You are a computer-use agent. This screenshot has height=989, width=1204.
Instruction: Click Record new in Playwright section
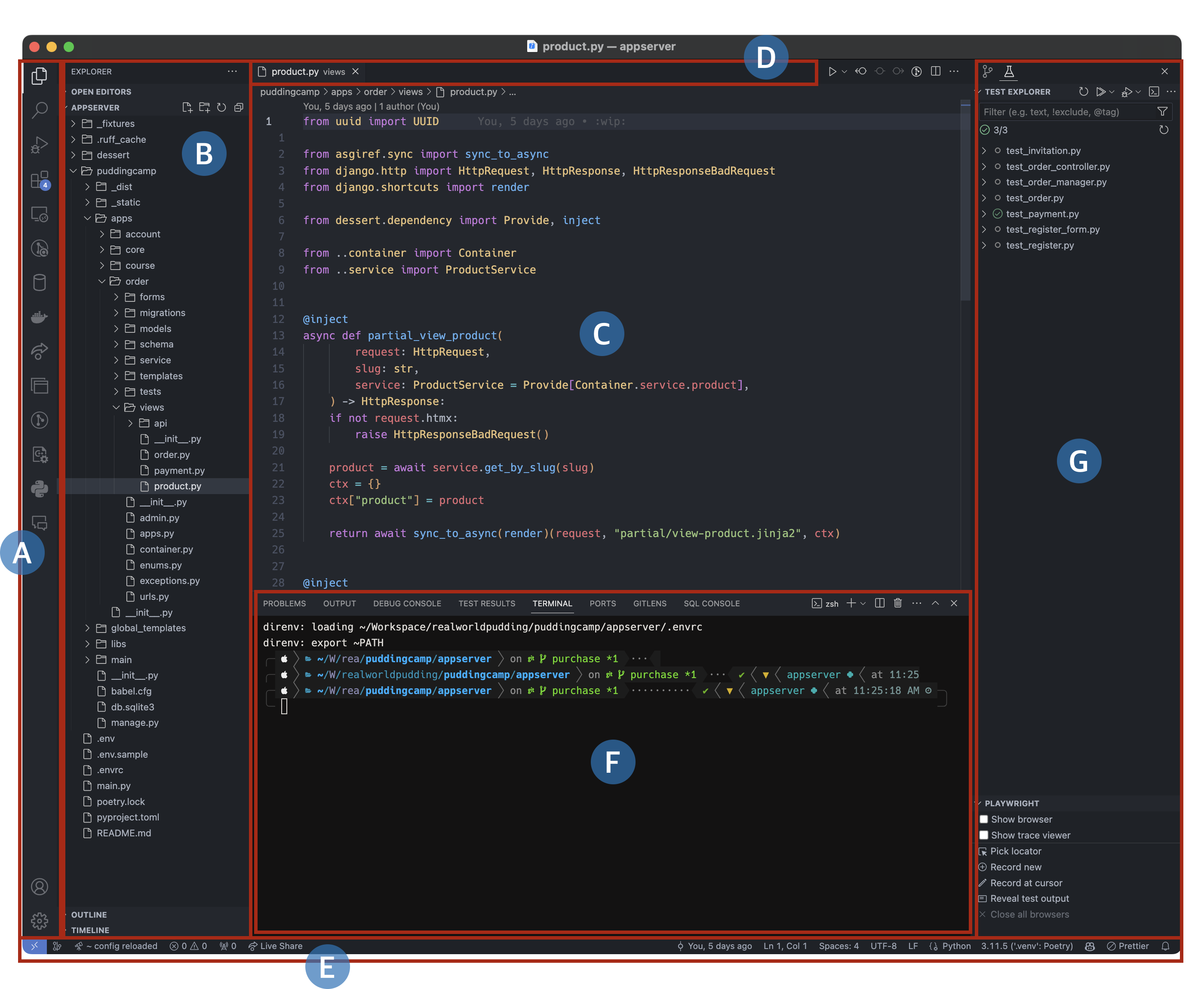[x=1016, y=867]
